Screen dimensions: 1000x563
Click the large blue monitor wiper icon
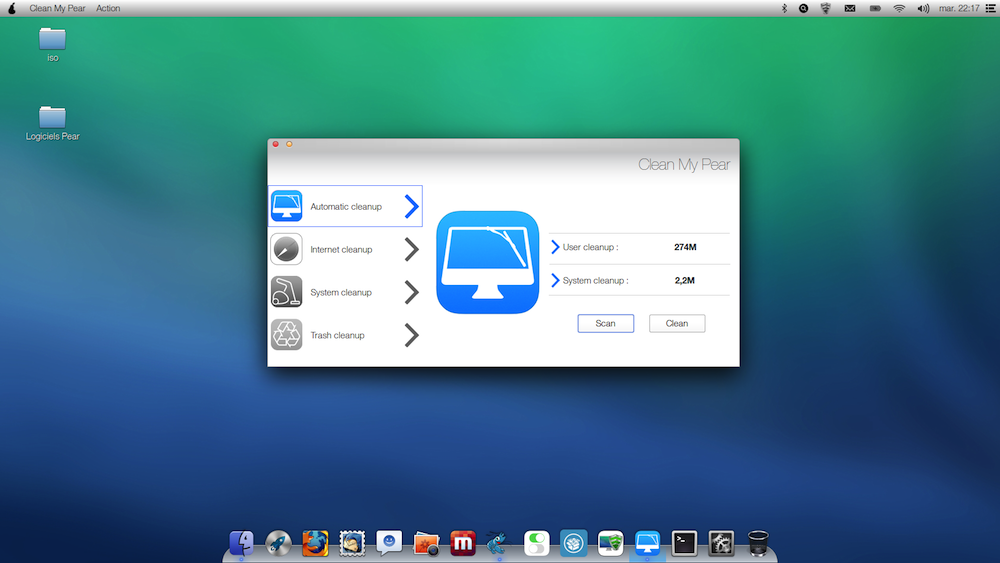[x=487, y=262]
